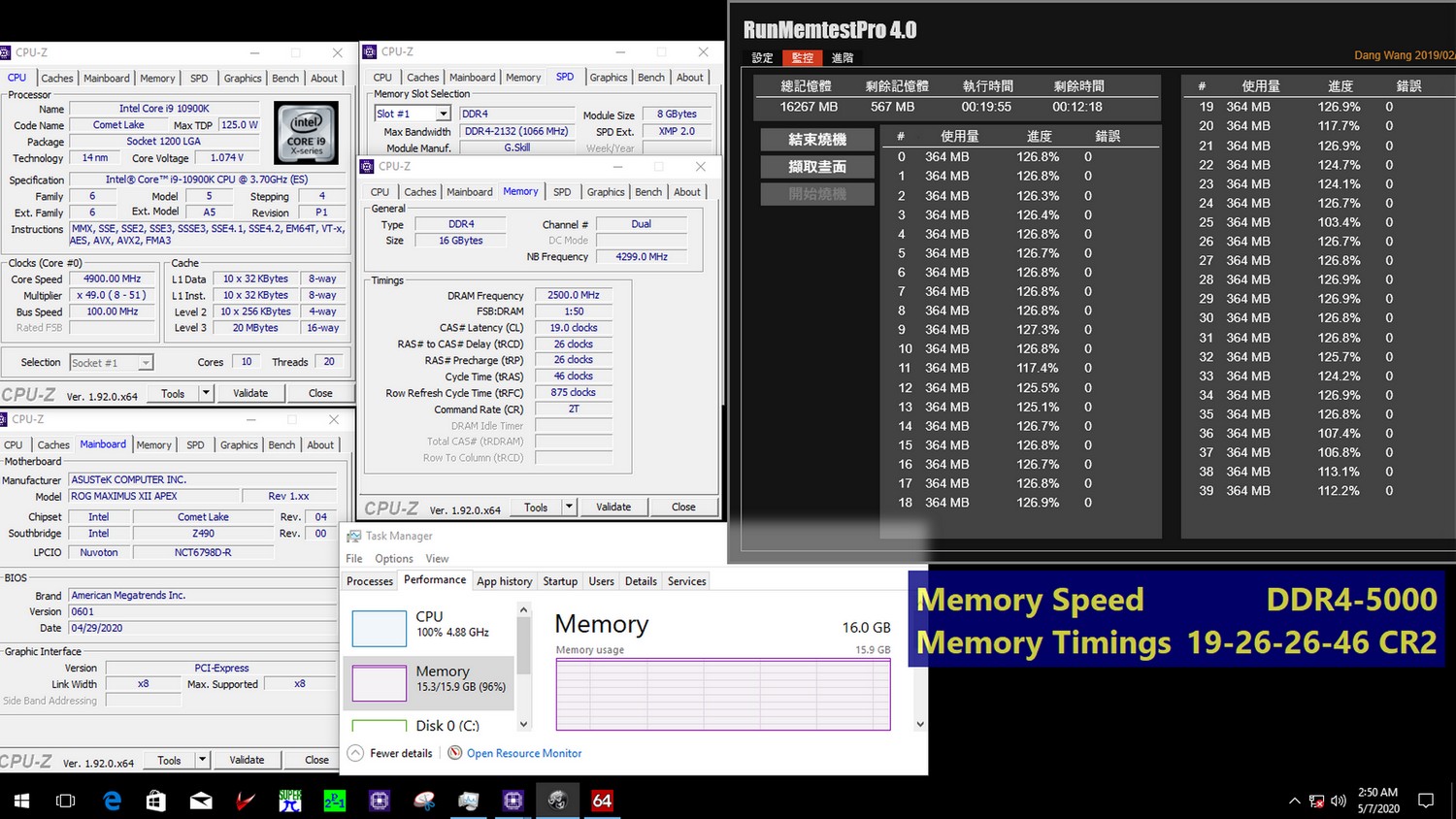Viewport: 1456px width, 819px height.
Task: Click the Super PI taskbar icon
Action: click(289, 801)
